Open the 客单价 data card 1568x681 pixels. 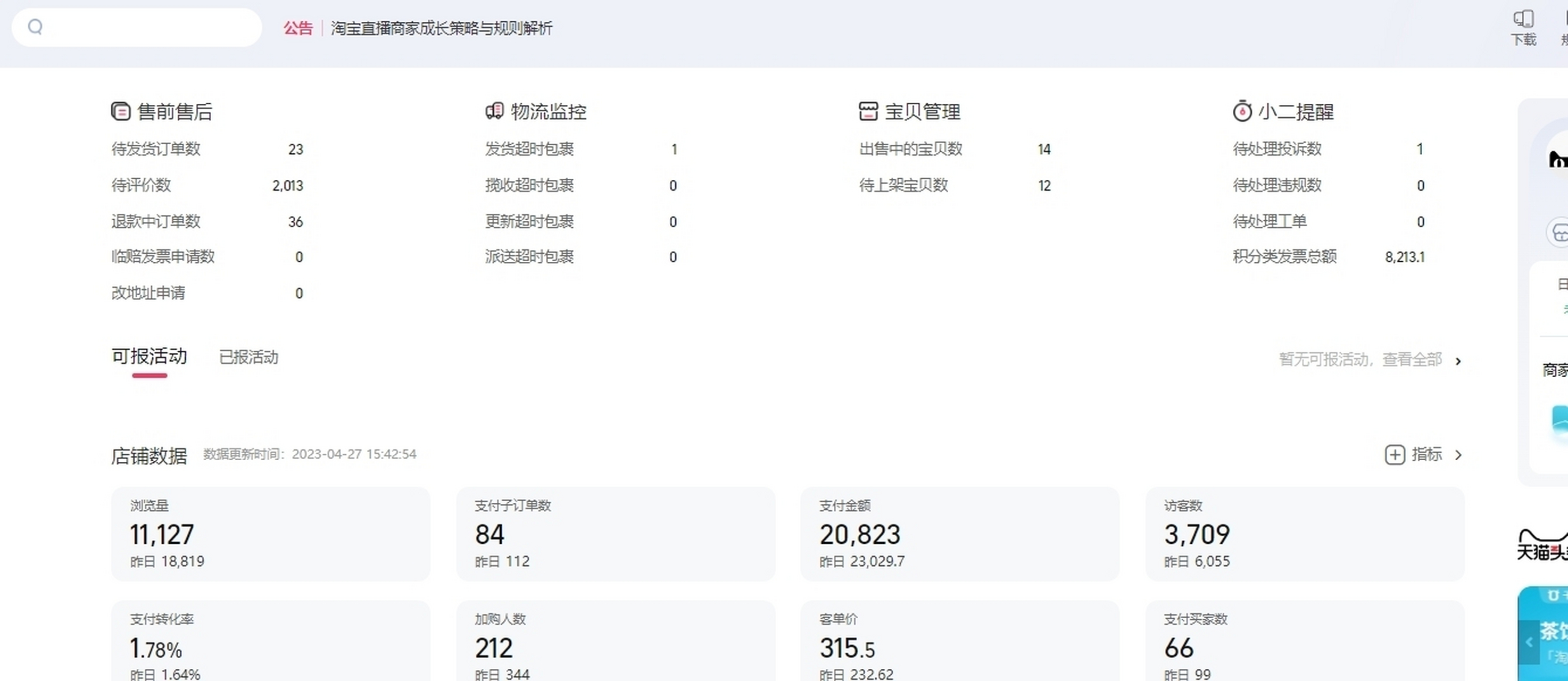[960, 641]
